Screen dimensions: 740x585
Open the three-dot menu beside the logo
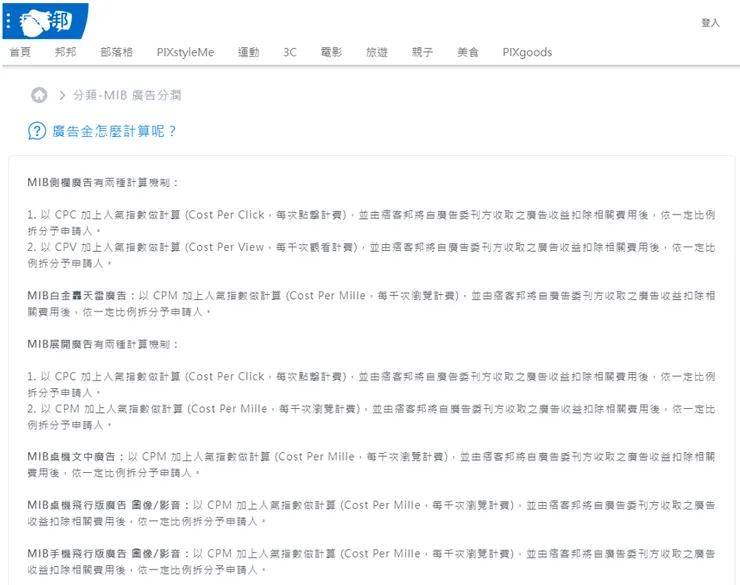[8, 21]
